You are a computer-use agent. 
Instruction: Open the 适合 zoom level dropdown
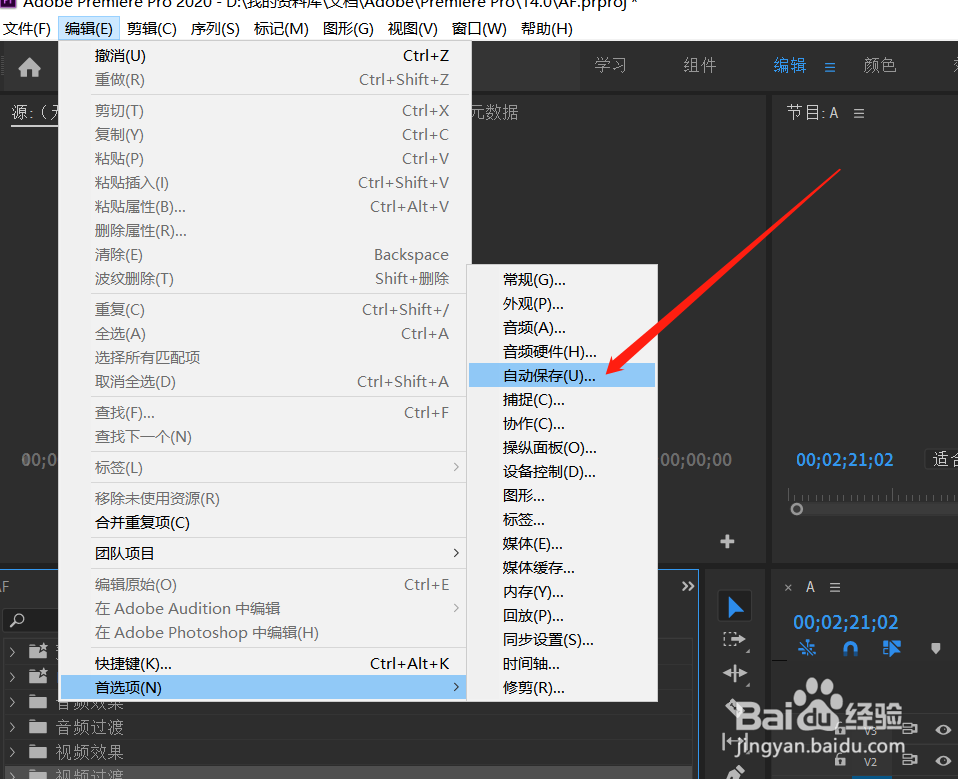tap(942, 459)
